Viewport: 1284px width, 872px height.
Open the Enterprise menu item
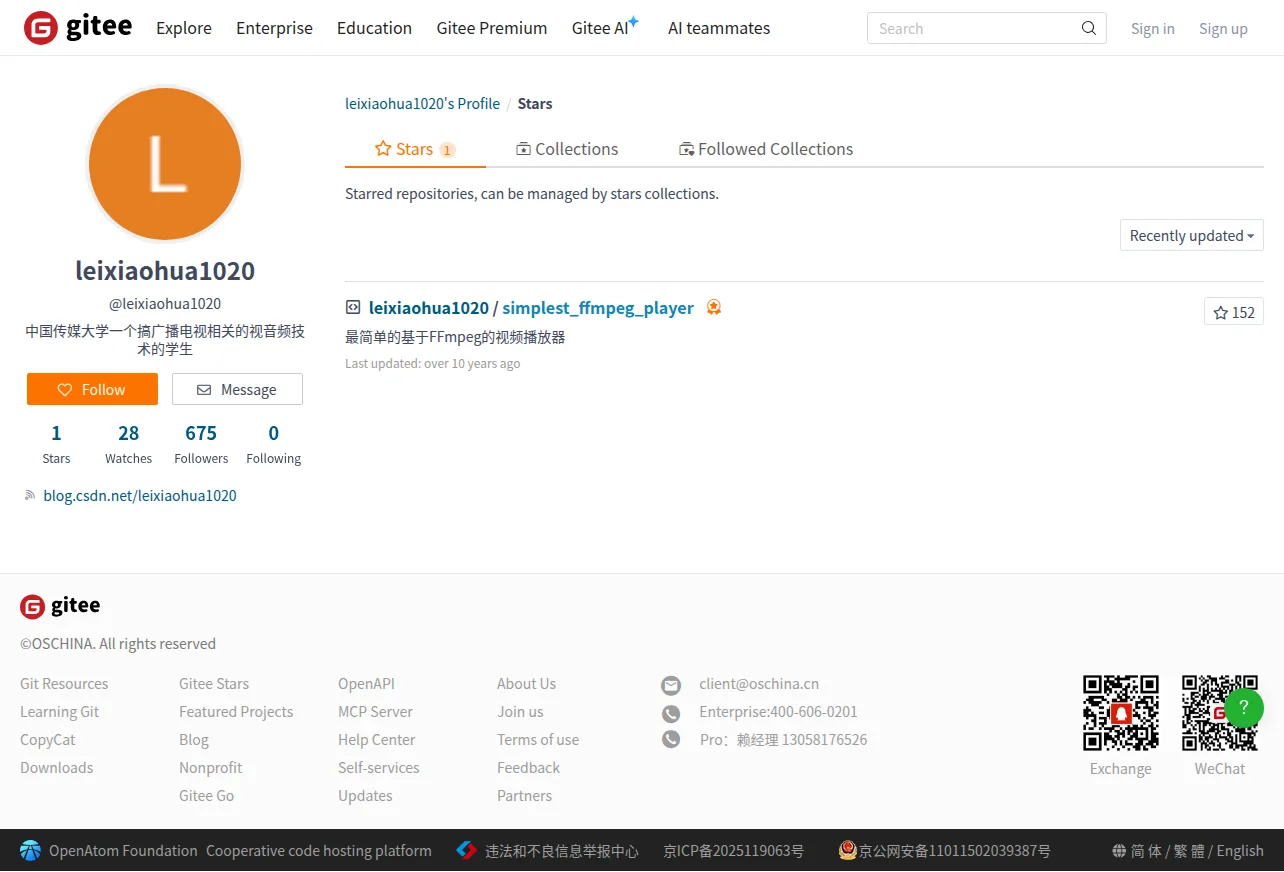point(274,28)
